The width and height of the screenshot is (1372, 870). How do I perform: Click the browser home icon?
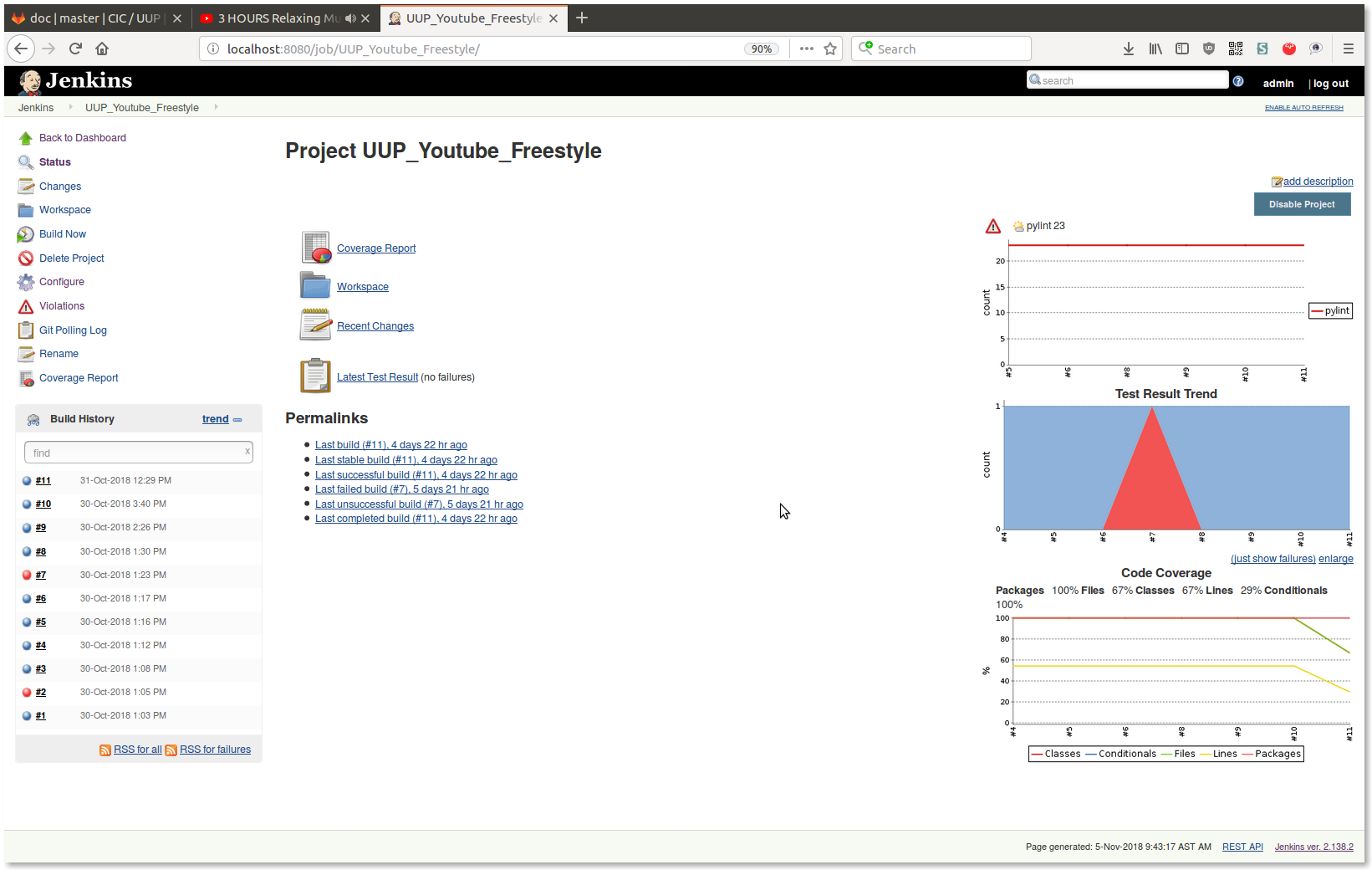102,49
